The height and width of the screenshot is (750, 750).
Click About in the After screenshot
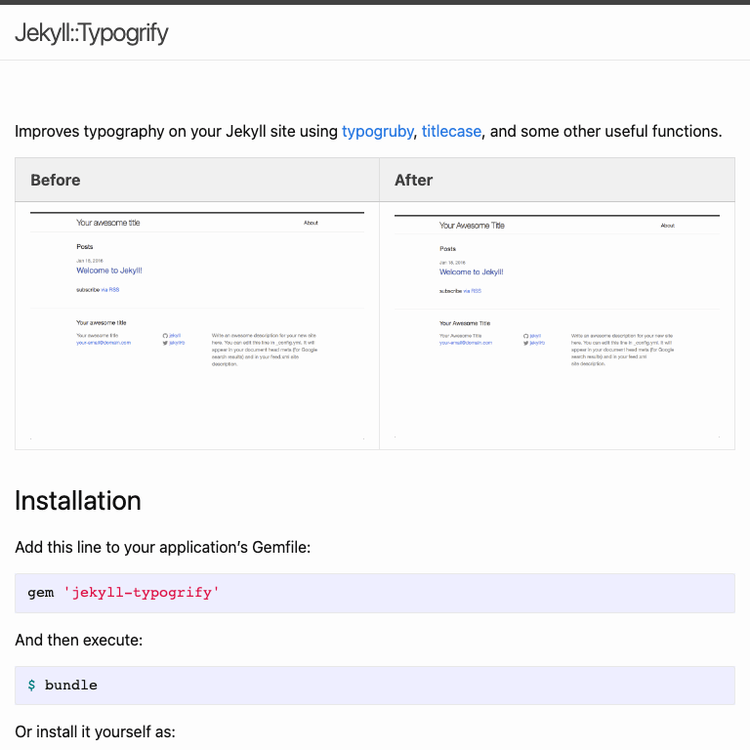(667, 226)
